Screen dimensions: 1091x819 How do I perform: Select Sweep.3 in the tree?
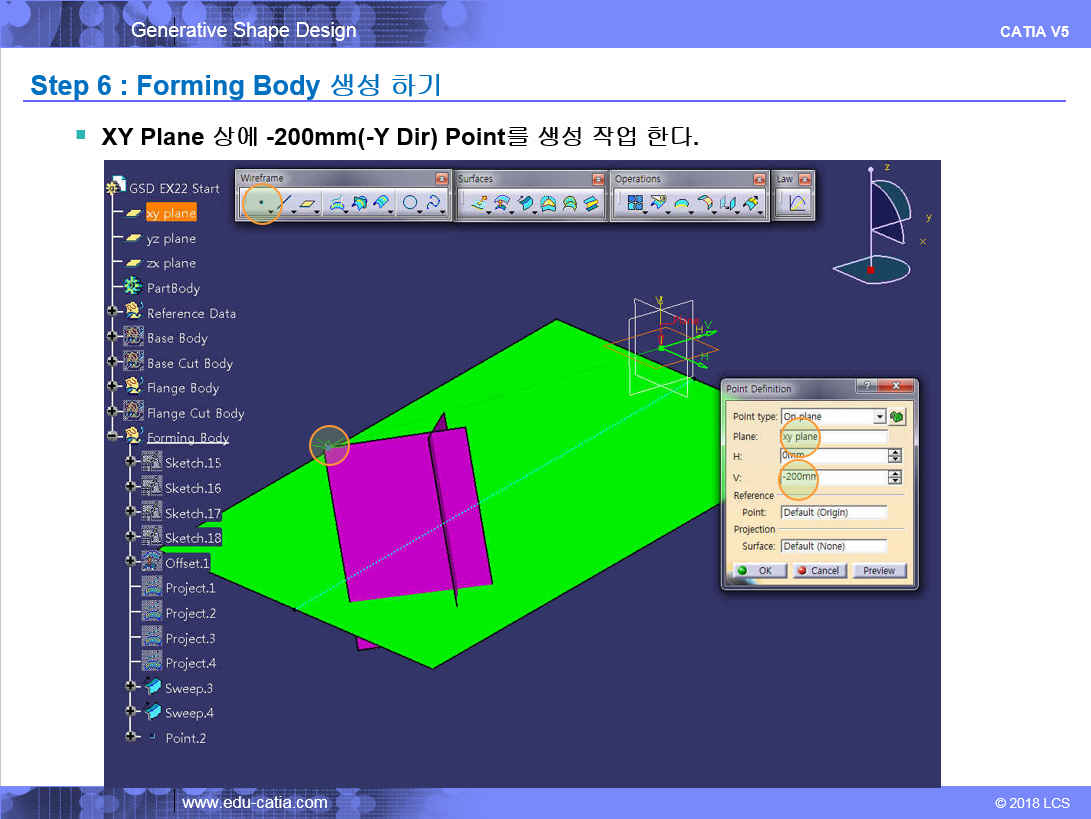(x=188, y=688)
